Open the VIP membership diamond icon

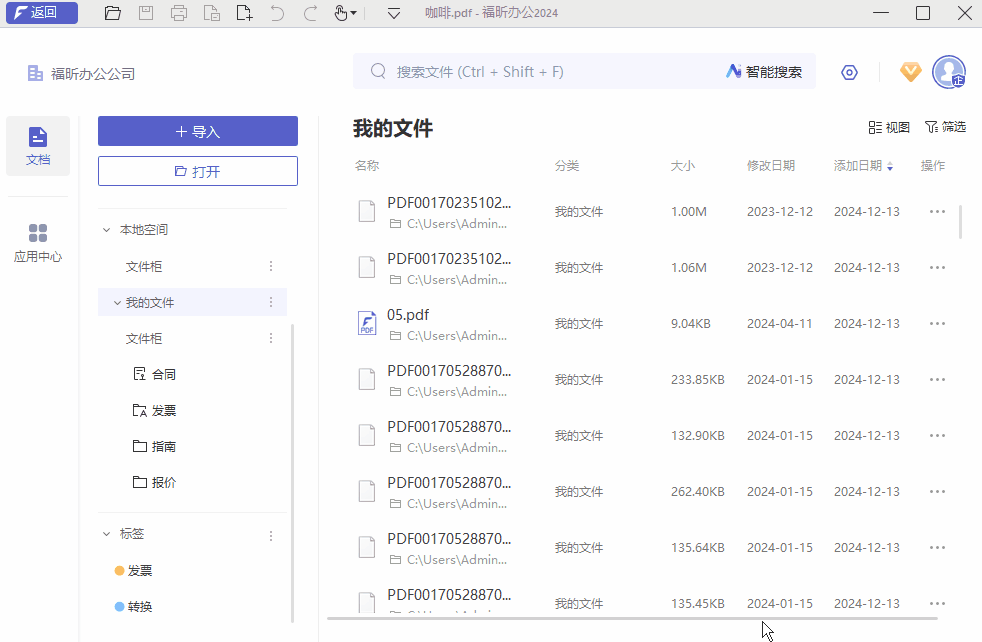tap(910, 72)
